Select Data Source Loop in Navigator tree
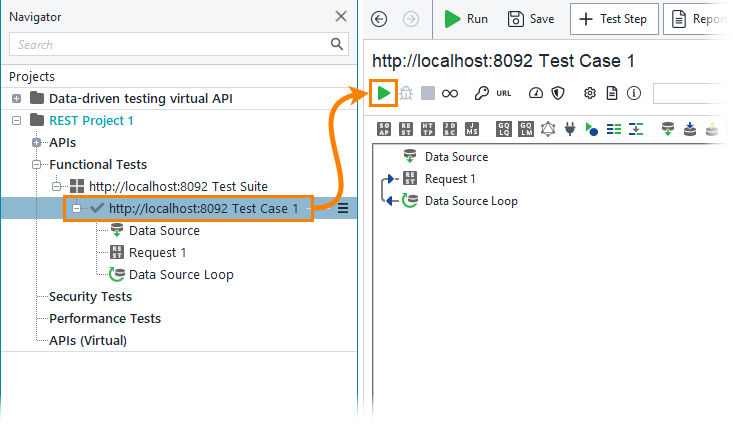 tap(181, 274)
